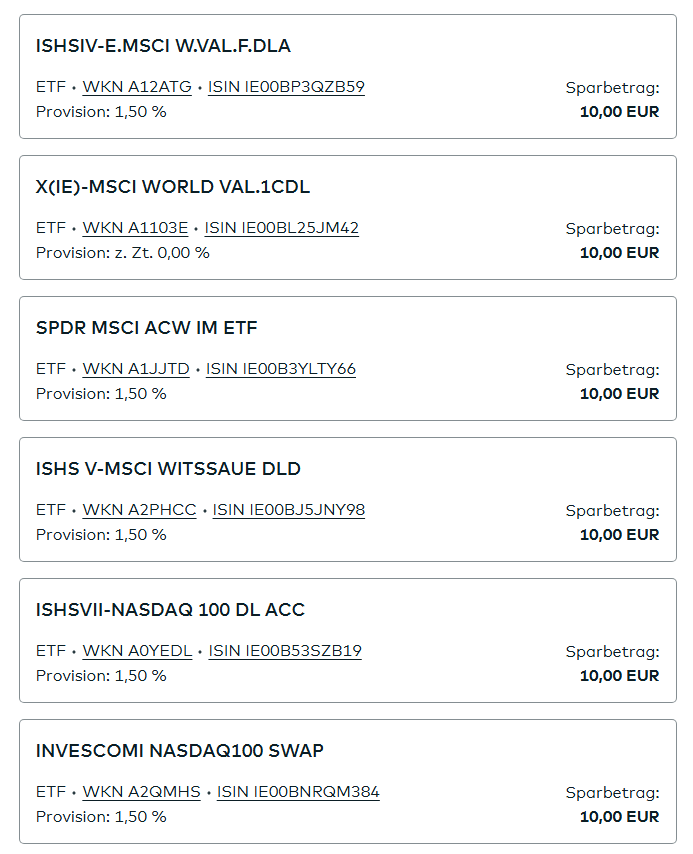The width and height of the screenshot is (693, 854).
Task: Select the ISHSIV-E.MSCI W.VAL.F.DLA card title
Action: pos(163,46)
